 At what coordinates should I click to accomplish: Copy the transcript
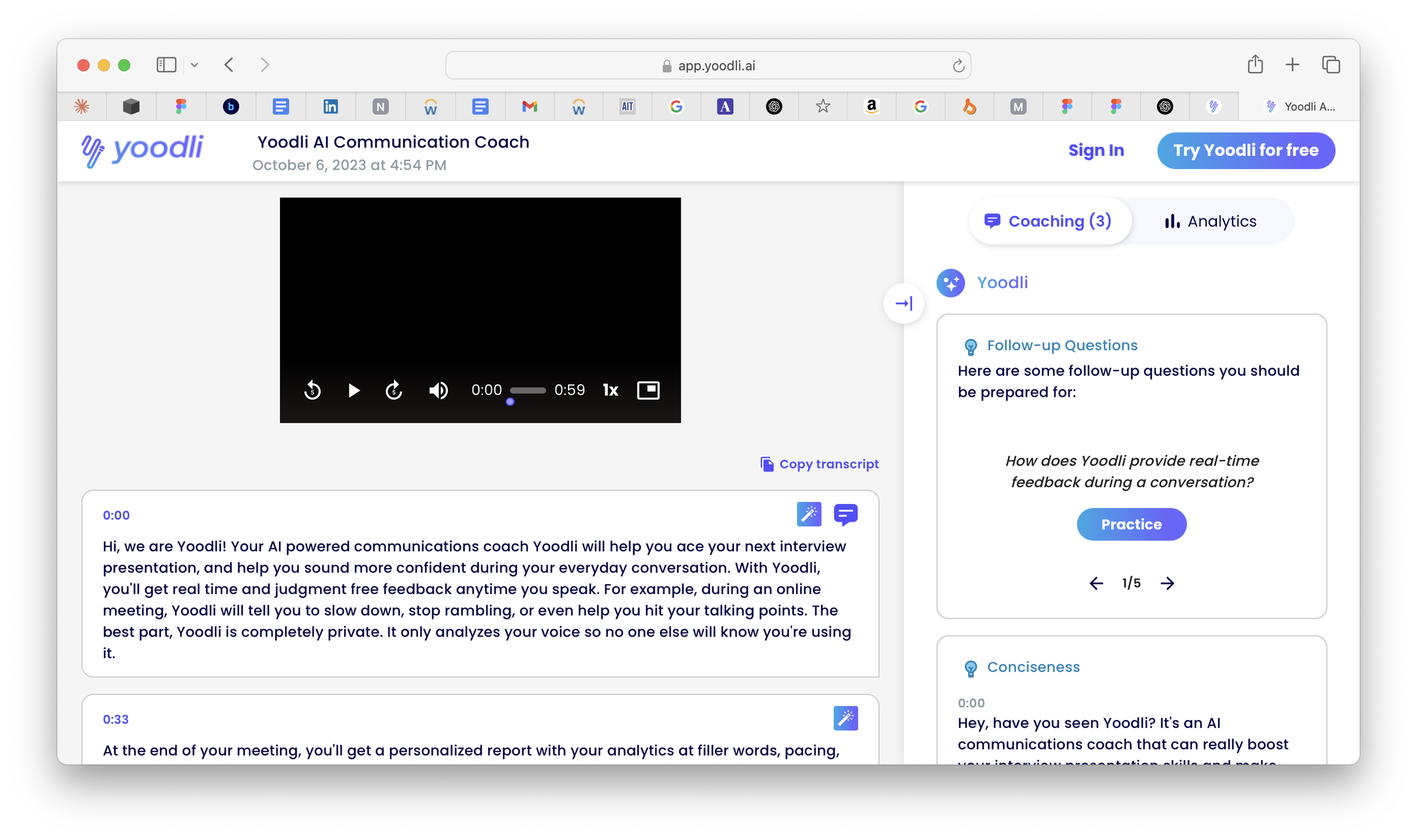[x=819, y=464]
